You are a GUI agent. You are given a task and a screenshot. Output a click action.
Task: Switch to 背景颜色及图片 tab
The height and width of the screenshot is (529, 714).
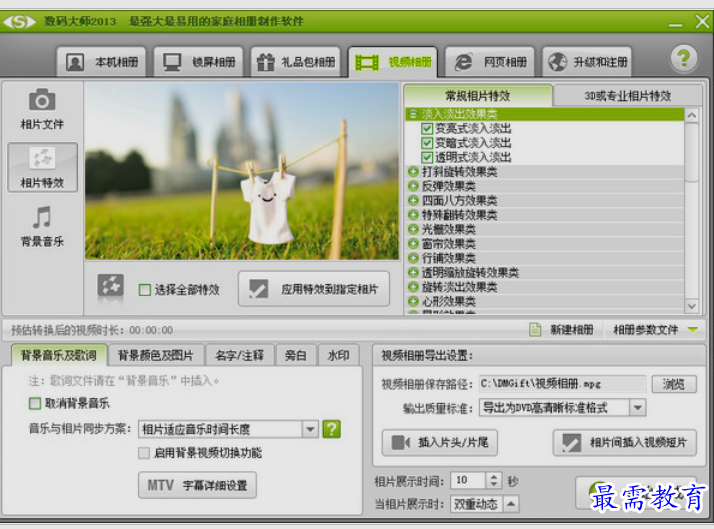(156, 355)
